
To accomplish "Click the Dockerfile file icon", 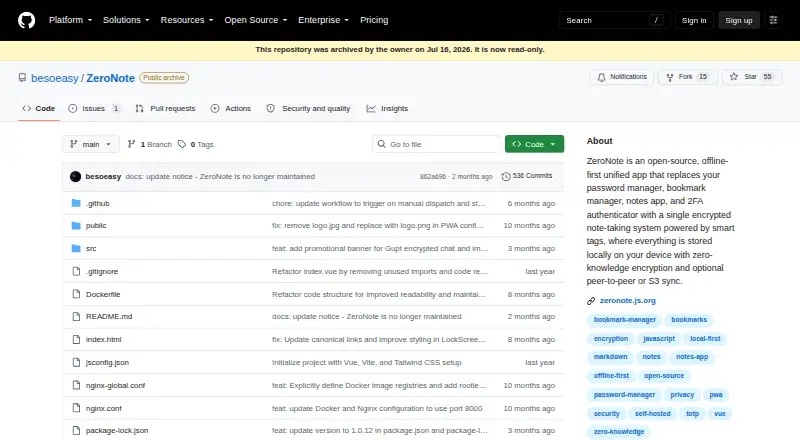I will coord(76,294).
